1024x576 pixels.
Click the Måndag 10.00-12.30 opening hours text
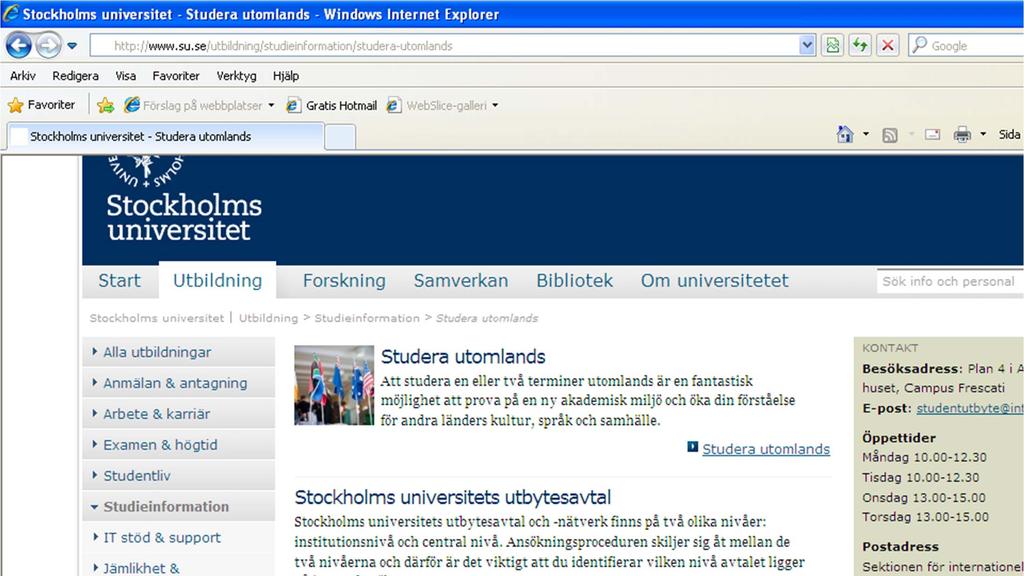click(924, 457)
